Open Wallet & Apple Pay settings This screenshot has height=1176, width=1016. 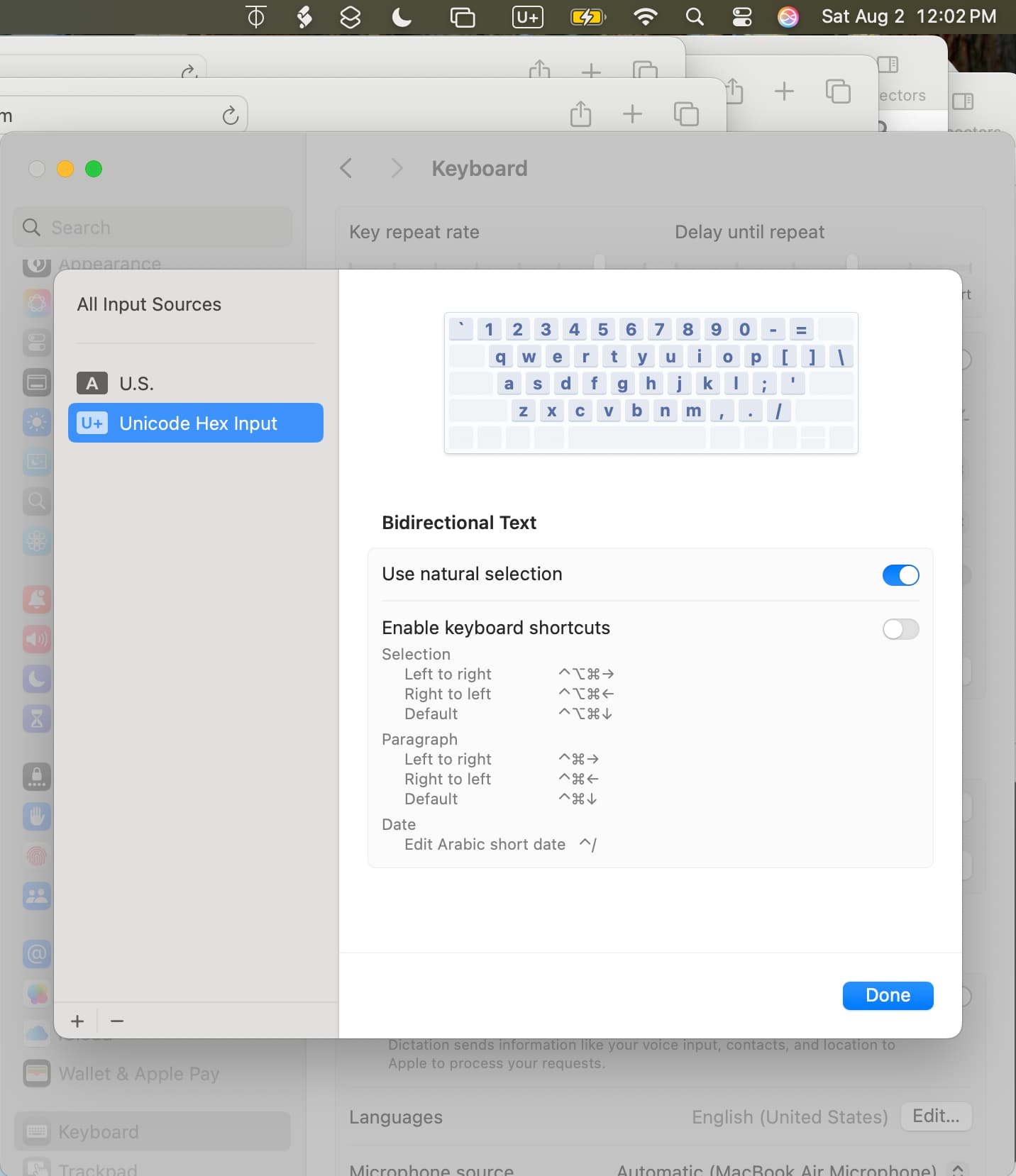(138, 1074)
